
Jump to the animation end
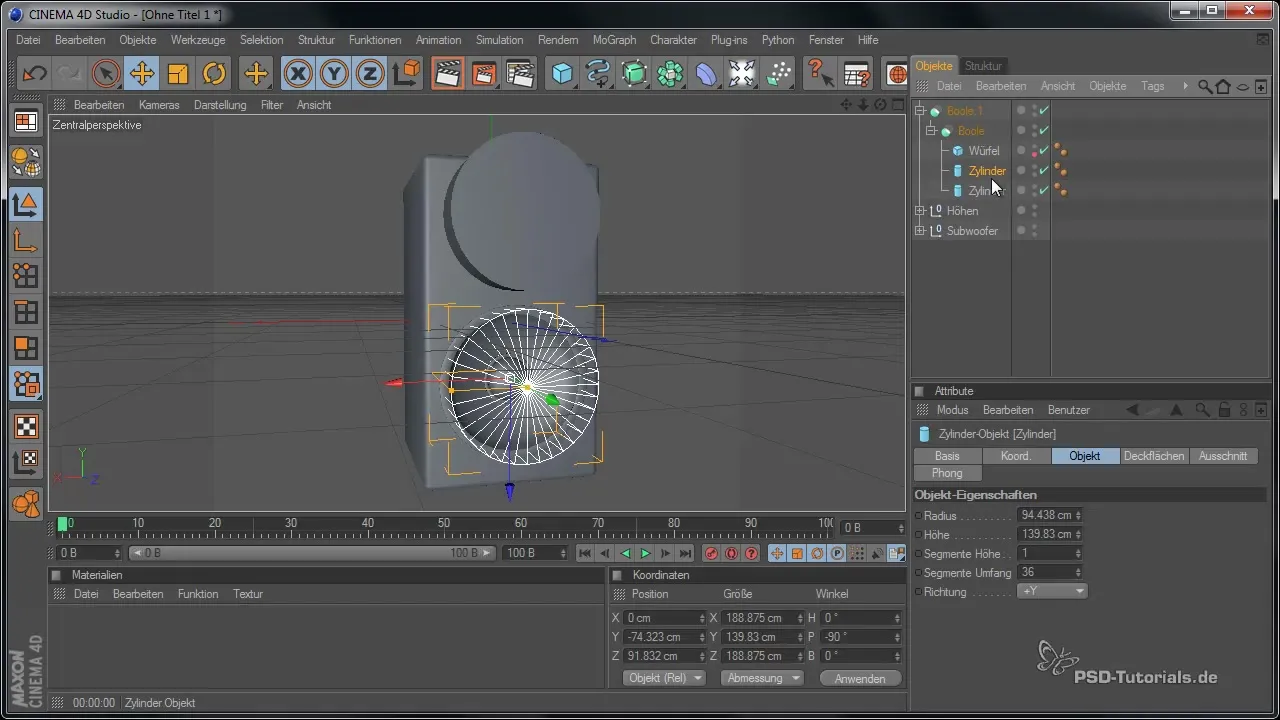[x=686, y=554]
